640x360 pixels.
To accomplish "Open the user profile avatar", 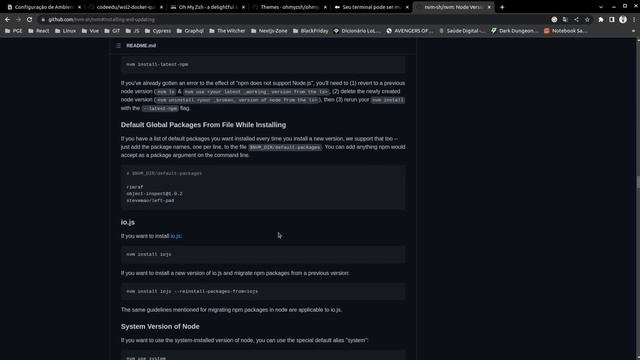I will click(x=623, y=20).
